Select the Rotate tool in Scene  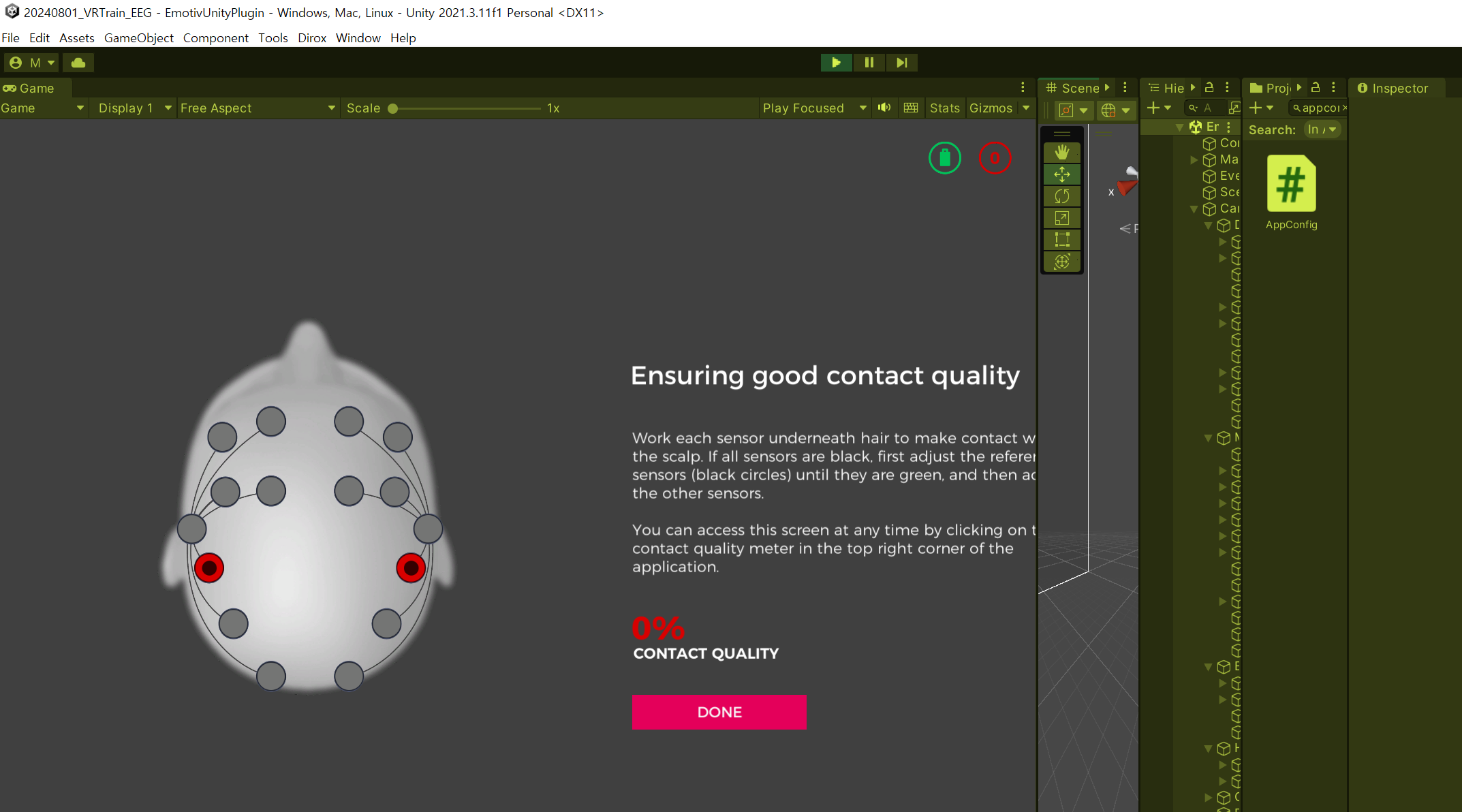(1061, 196)
